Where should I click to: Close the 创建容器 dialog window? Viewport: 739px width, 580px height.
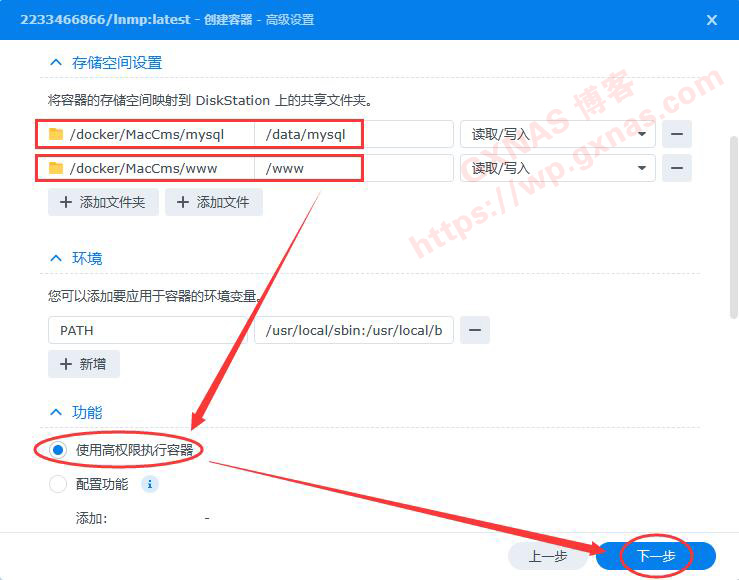pyautogui.click(x=712, y=20)
